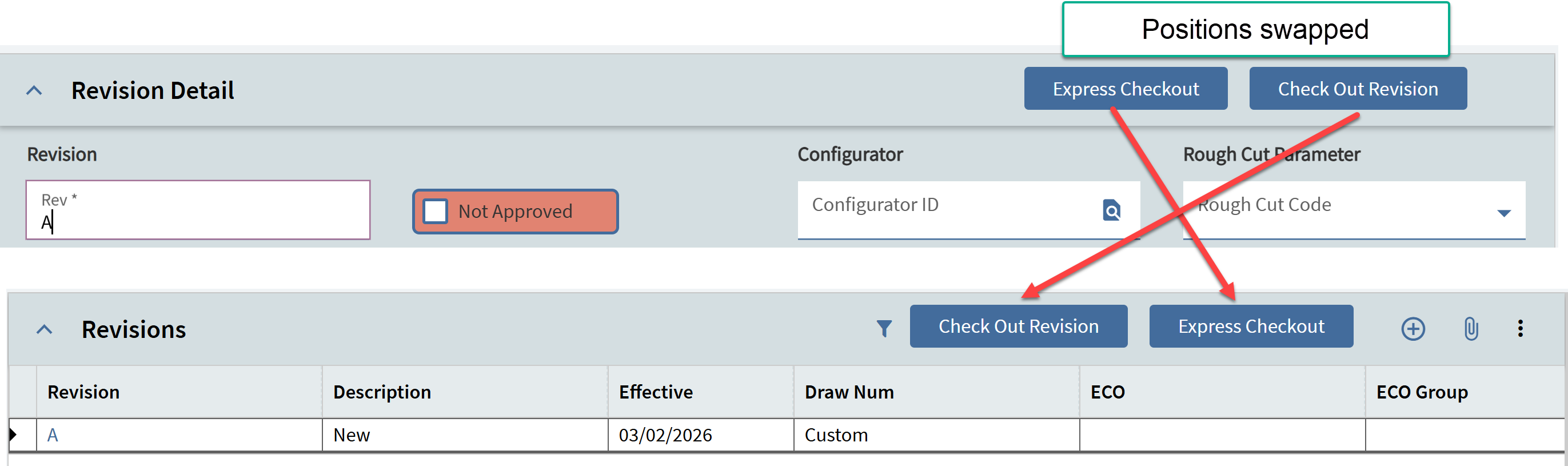Open revision A link in grid
Screen dimensions: 1568x466
point(53,435)
